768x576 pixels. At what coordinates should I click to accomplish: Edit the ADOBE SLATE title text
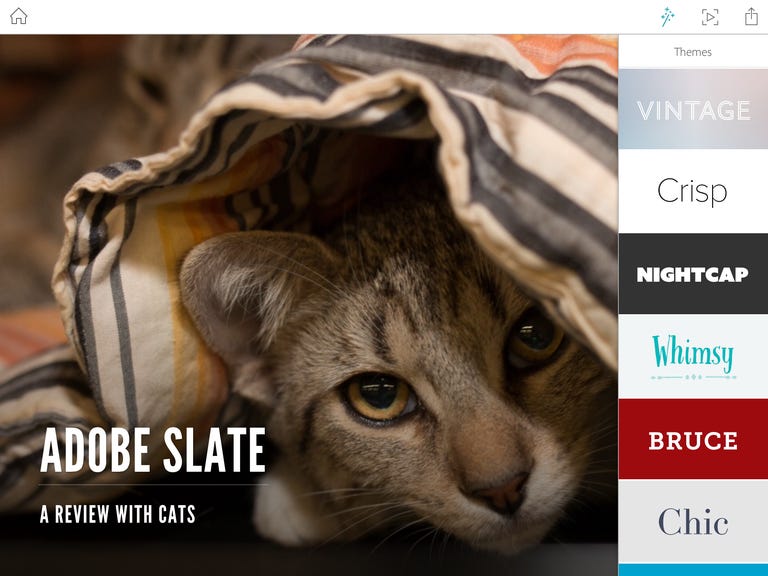(153, 450)
